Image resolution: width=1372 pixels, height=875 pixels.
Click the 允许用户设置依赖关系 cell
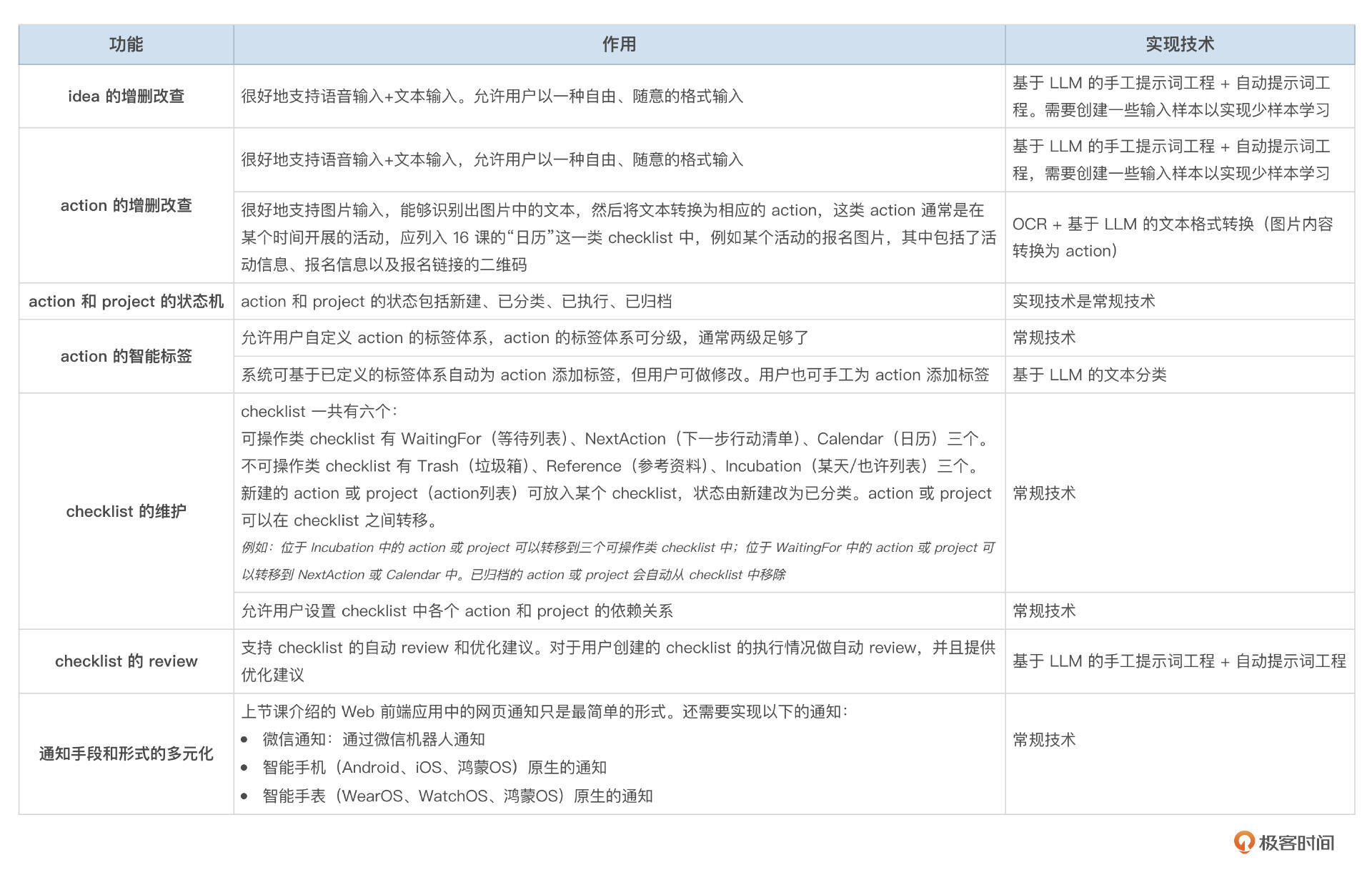coord(457,610)
